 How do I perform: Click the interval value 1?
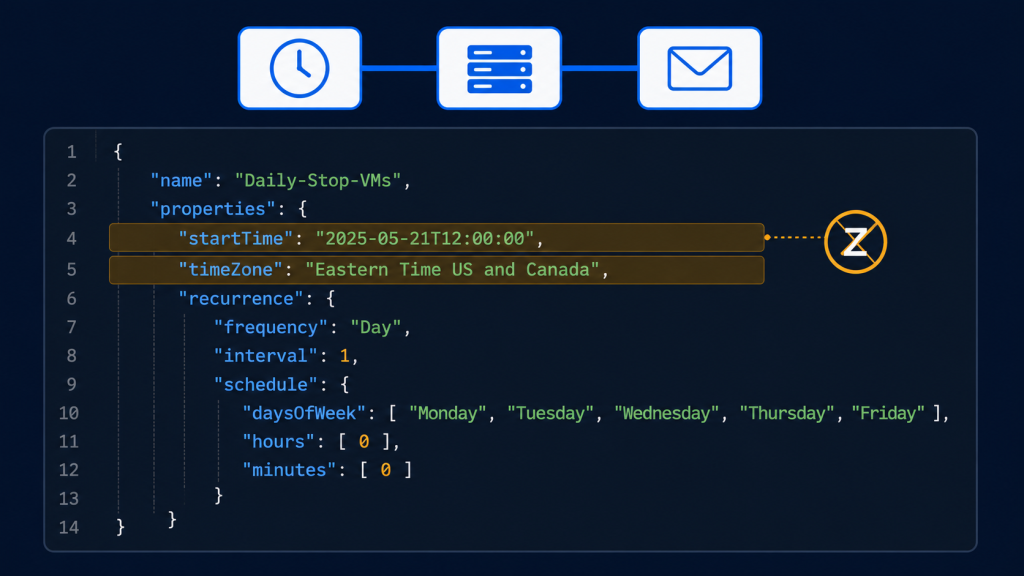click(344, 356)
